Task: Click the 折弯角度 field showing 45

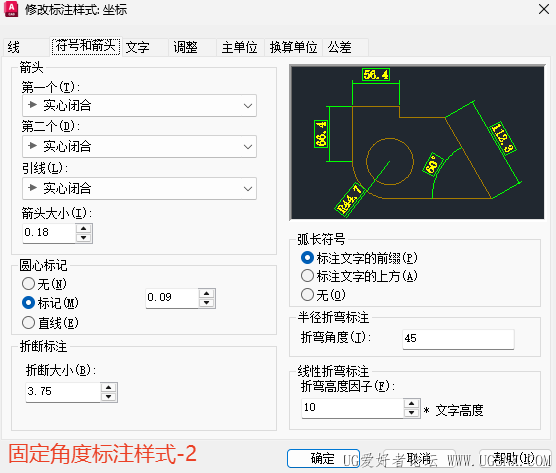Action: [458, 339]
